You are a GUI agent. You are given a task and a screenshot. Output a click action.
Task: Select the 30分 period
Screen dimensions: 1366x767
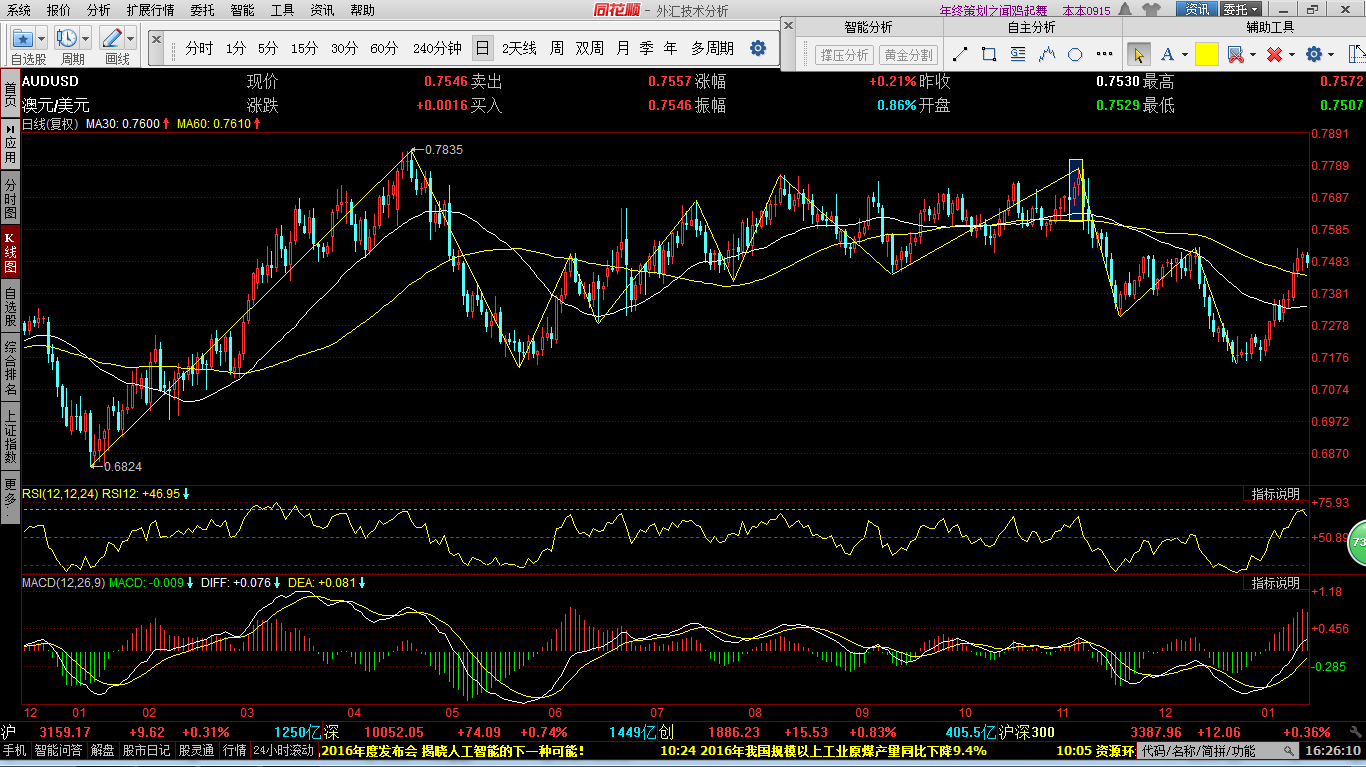pyautogui.click(x=344, y=48)
